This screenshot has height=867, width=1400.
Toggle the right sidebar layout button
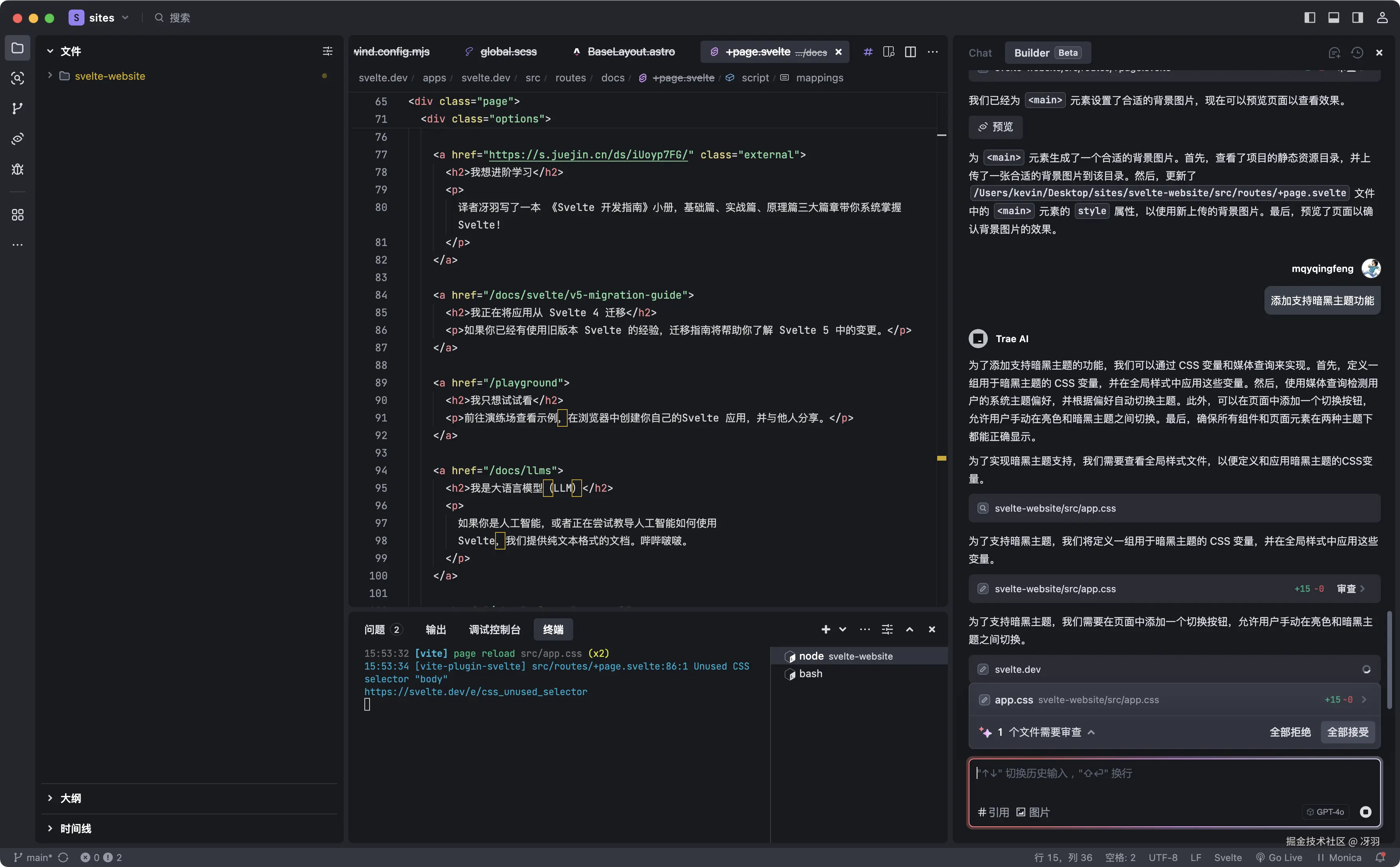pyautogui.click(x=1358, y=18)
